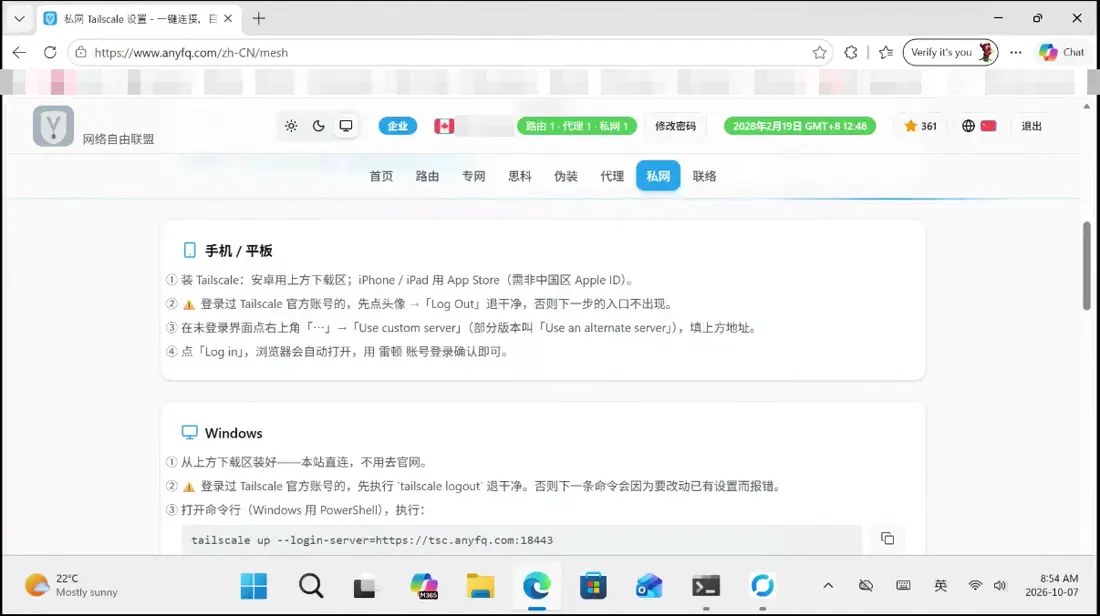The image size is (1100, 616).
Task: Refresh the page
Action: tap(50, 53)
